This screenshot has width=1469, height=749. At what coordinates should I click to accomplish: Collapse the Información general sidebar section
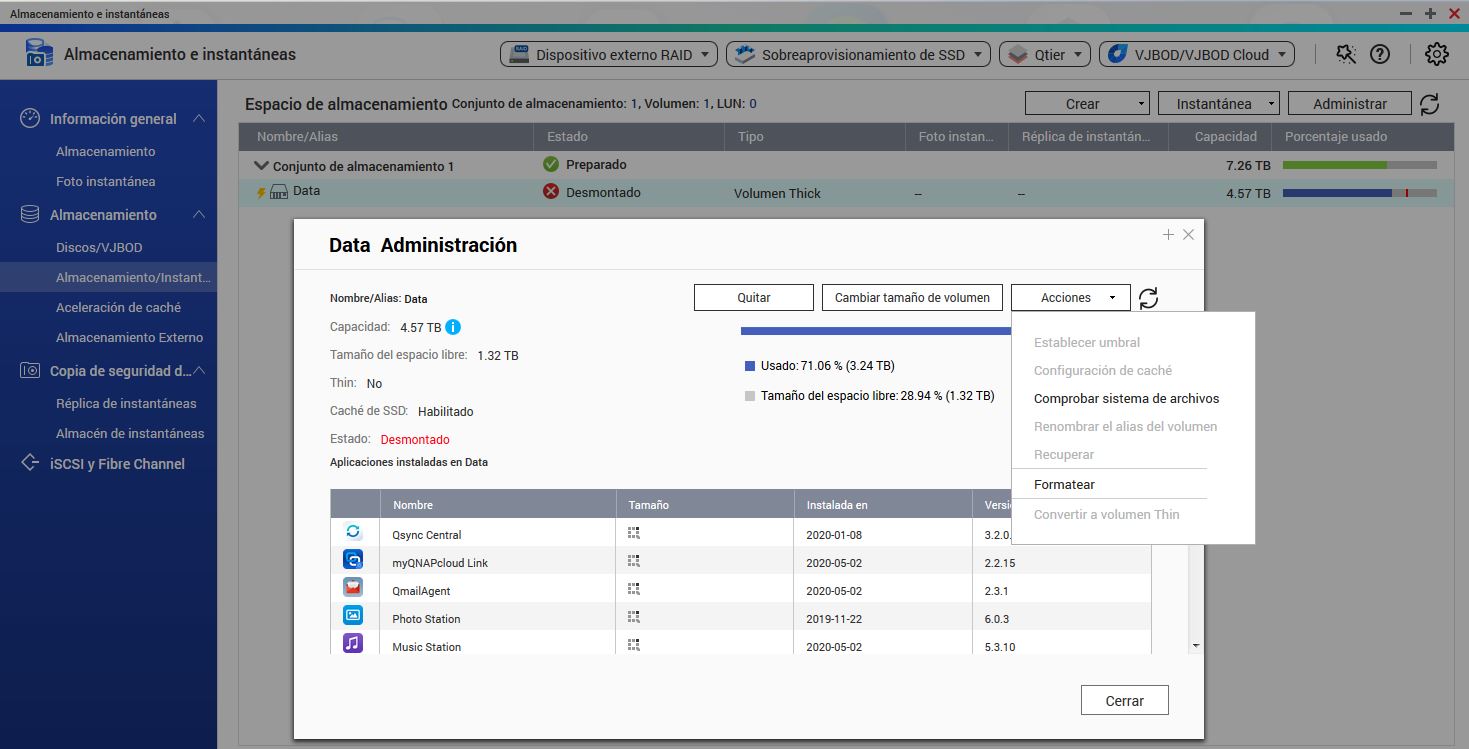pos(199,119)
